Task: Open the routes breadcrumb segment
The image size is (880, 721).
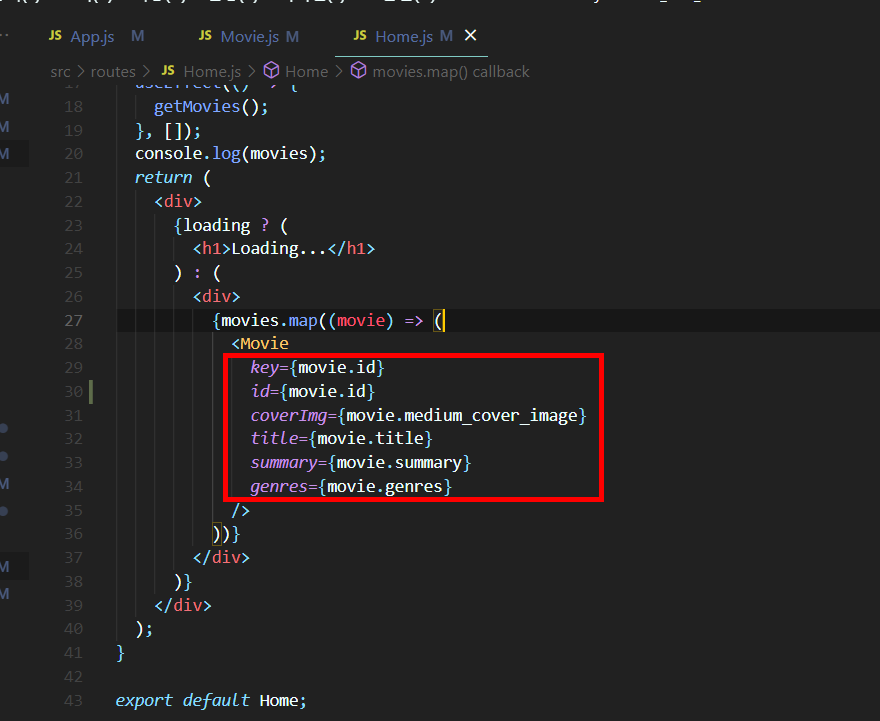Action: 113,72
